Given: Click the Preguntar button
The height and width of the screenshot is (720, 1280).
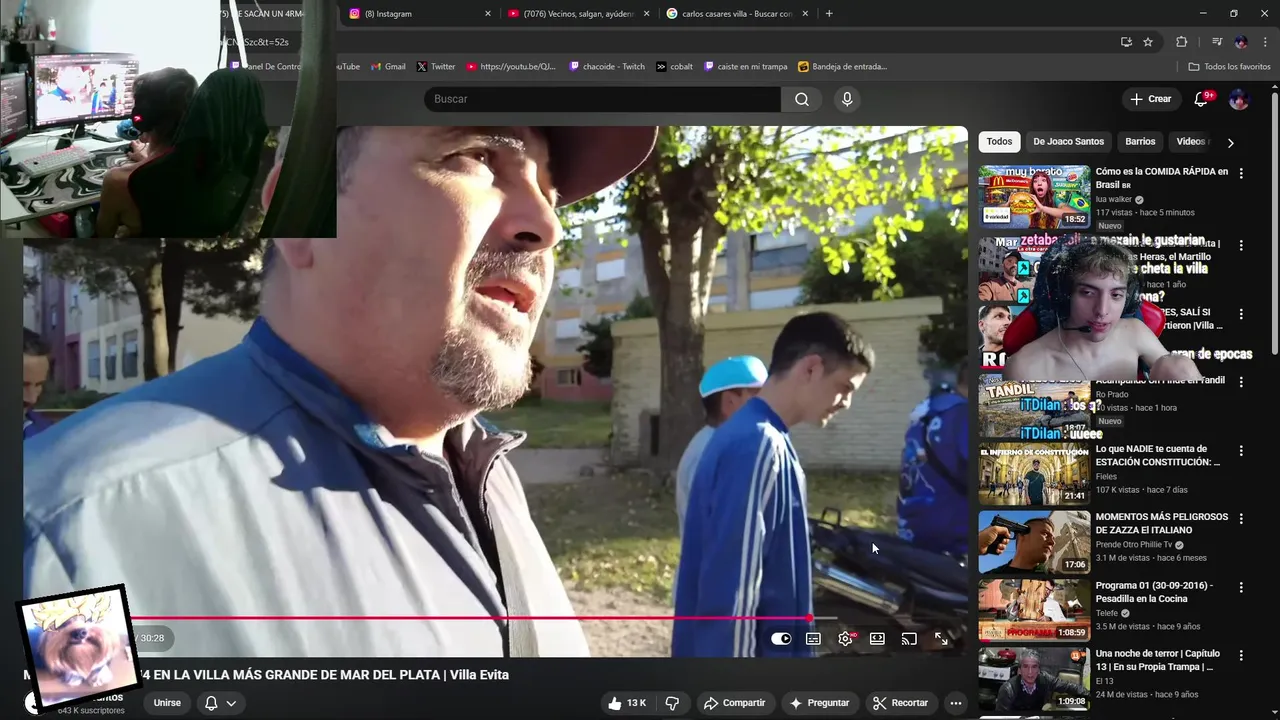Looking at the screenshot, I should point(819,703).
